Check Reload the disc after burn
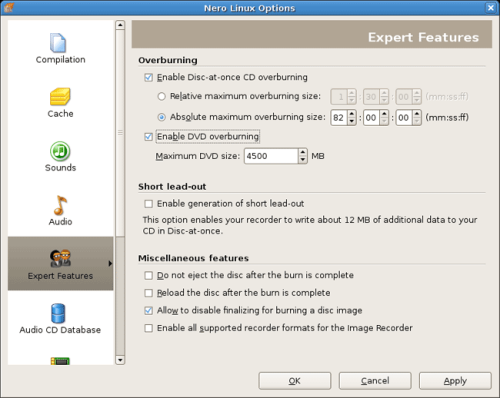 pos(148,293)
